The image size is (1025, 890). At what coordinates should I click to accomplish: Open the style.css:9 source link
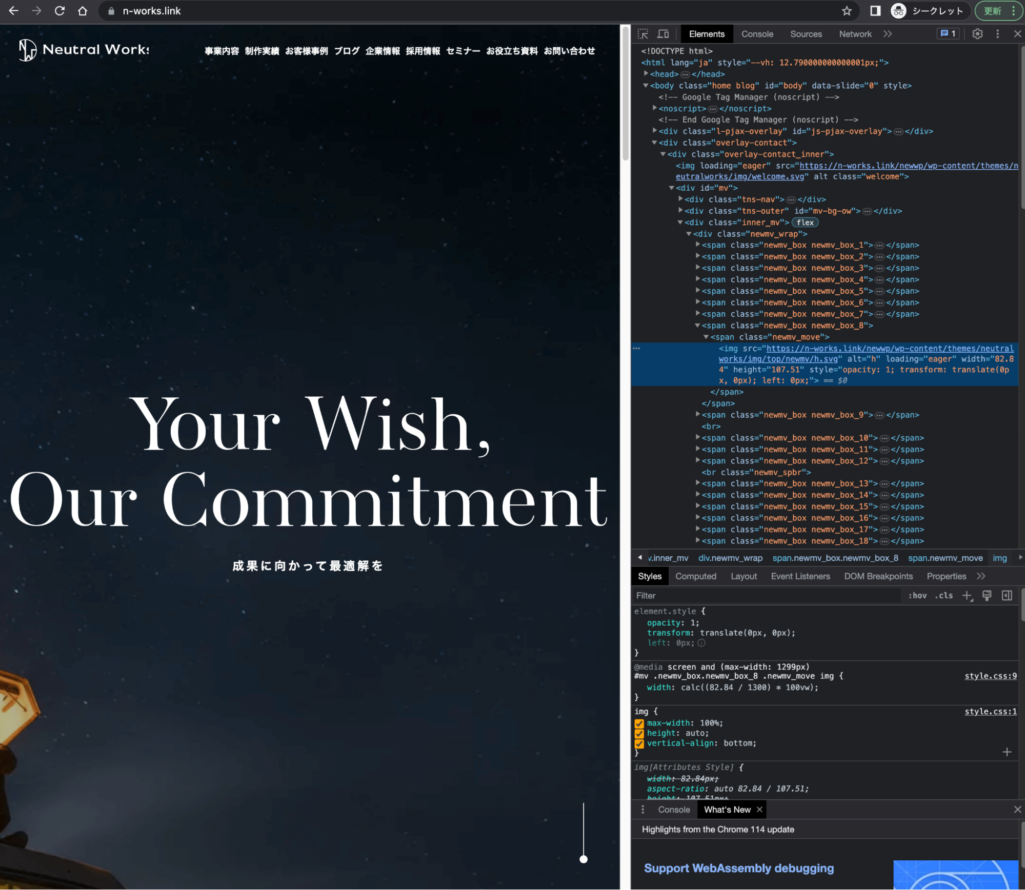coord(990,676)
